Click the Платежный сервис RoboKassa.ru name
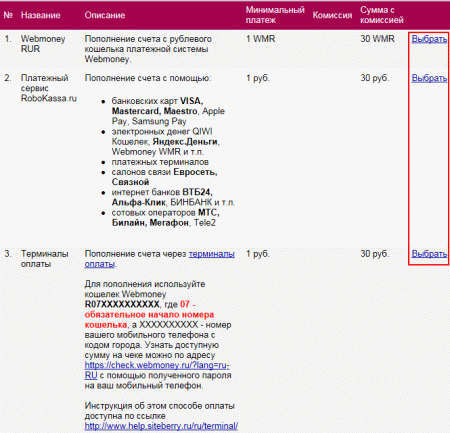 [x=49, y=88]
